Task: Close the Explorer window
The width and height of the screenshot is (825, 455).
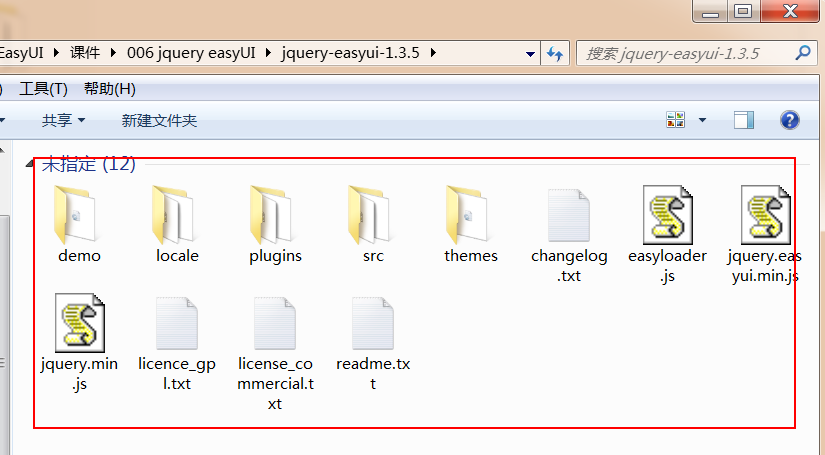Action: [790, 11]
